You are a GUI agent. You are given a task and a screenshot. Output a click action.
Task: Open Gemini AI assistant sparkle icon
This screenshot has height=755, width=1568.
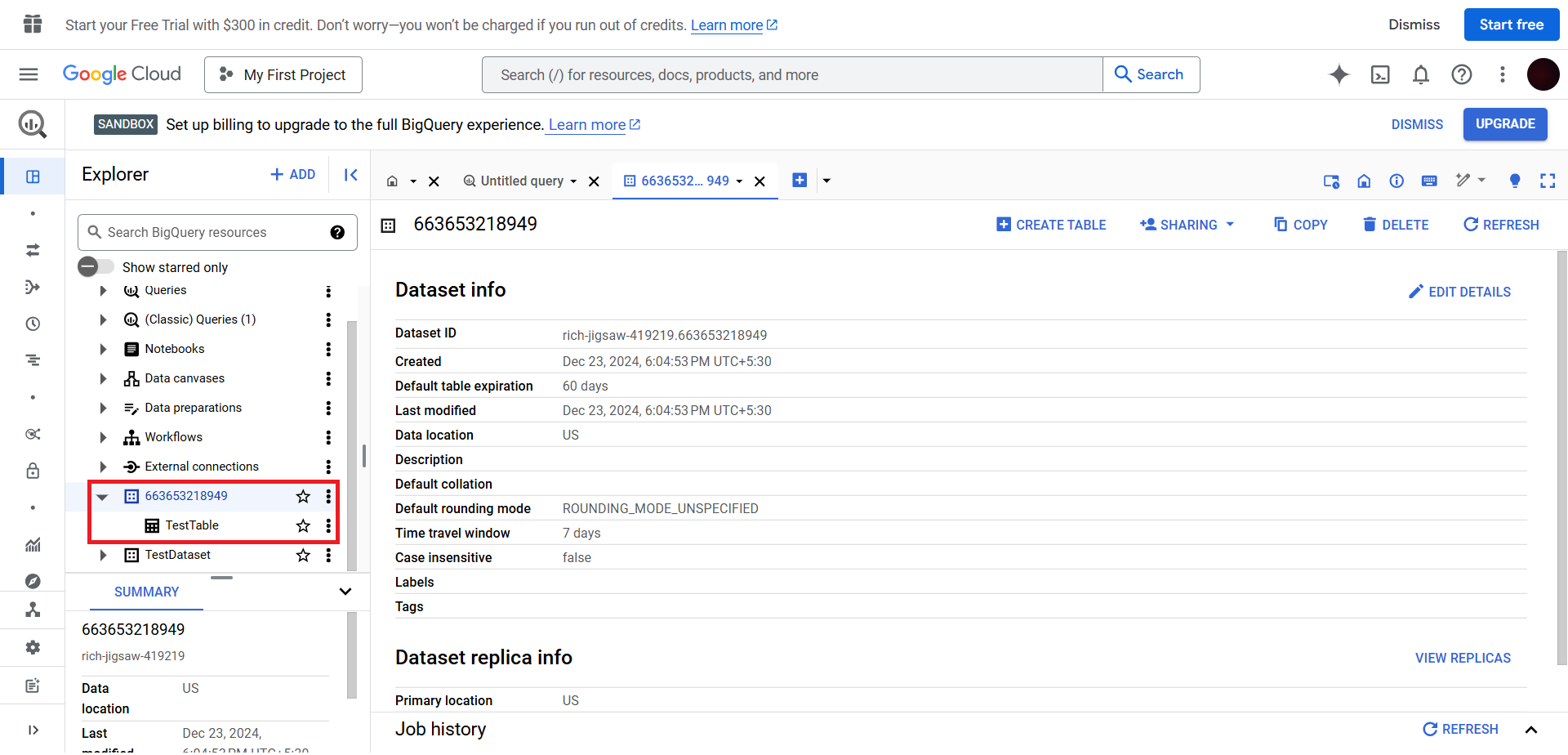[1339, 74]
